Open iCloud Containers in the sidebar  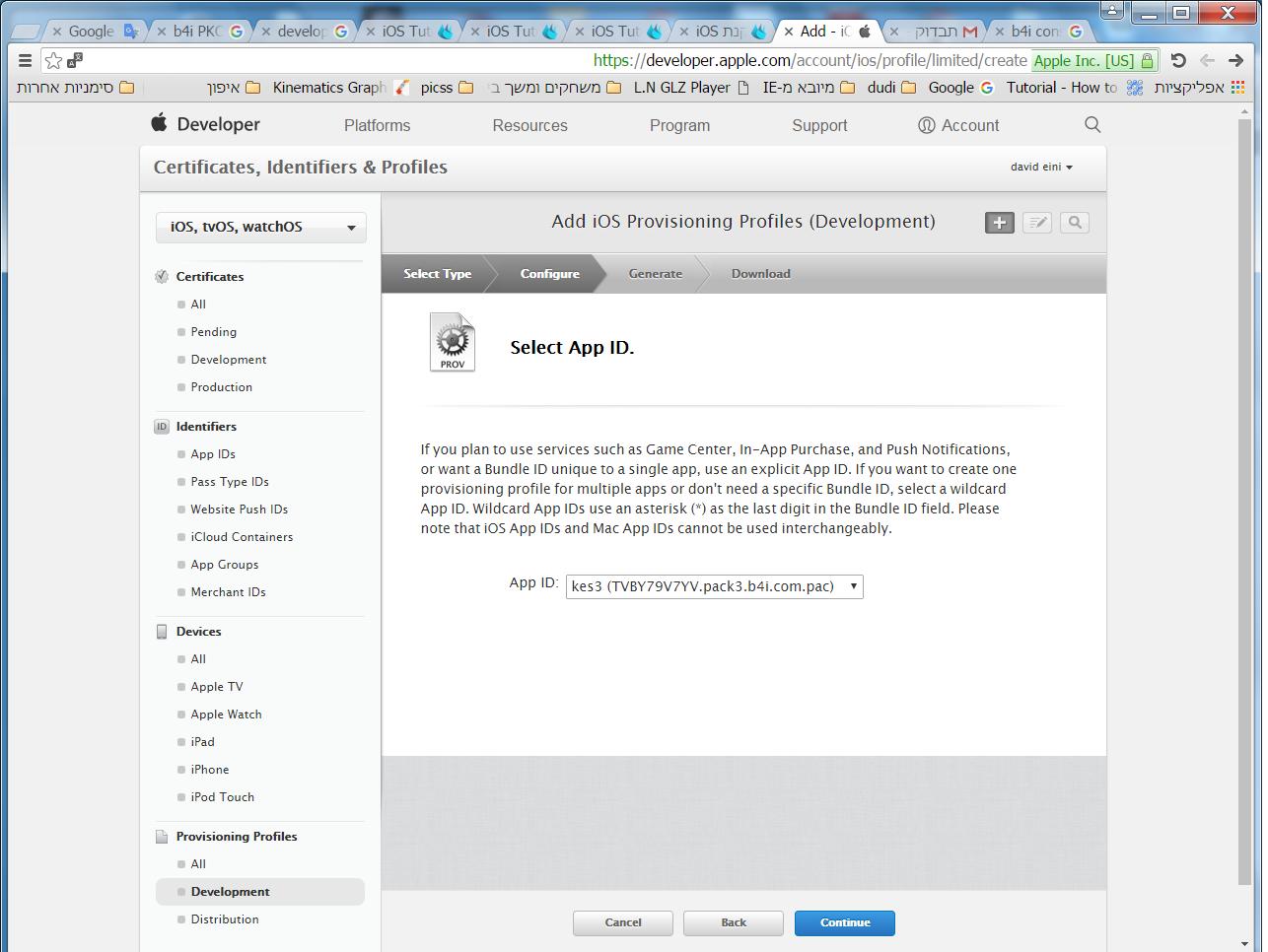(x=242, y=537)
